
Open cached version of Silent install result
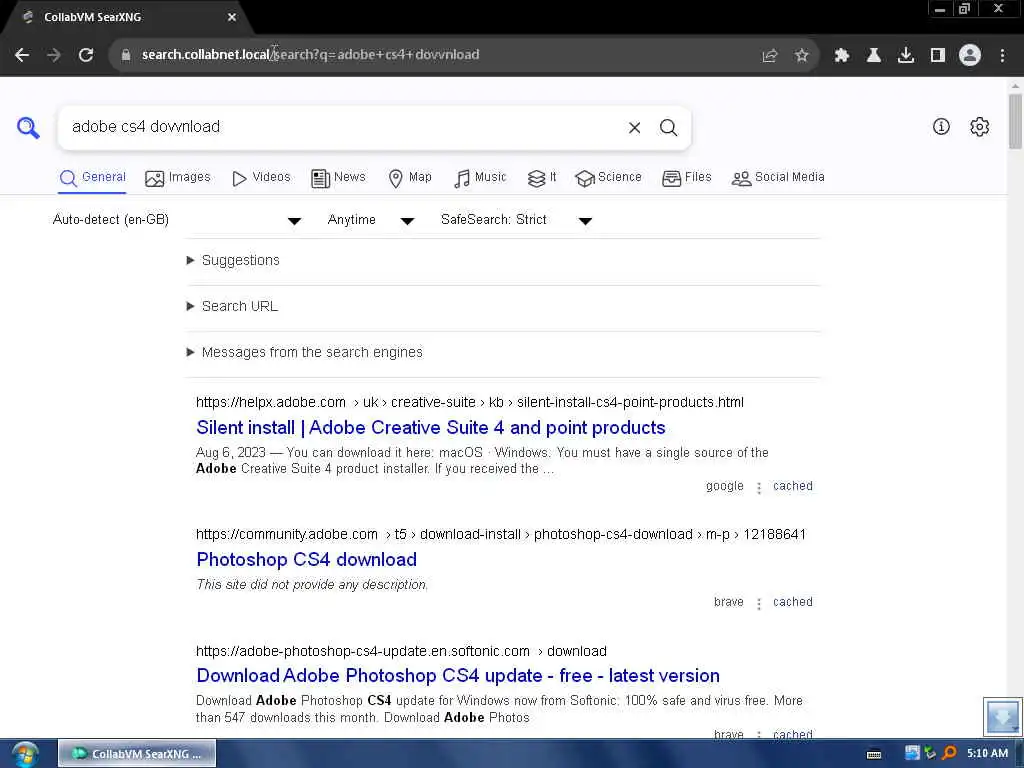coord(793,487)
